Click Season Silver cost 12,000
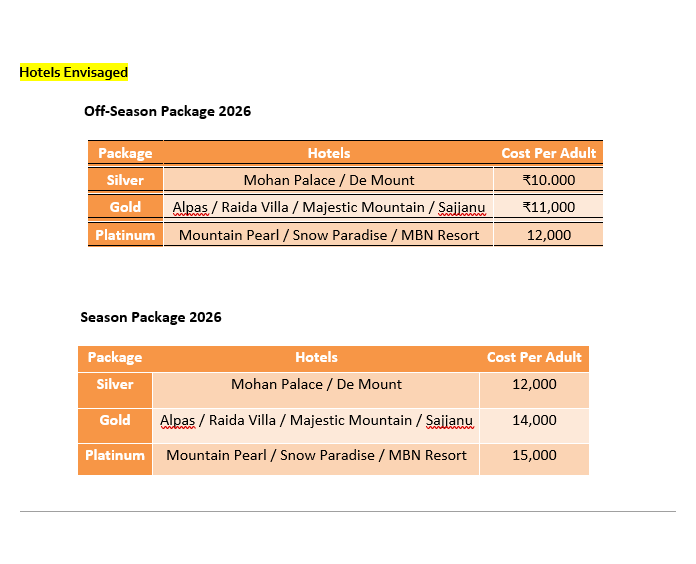 pos(534,384)
